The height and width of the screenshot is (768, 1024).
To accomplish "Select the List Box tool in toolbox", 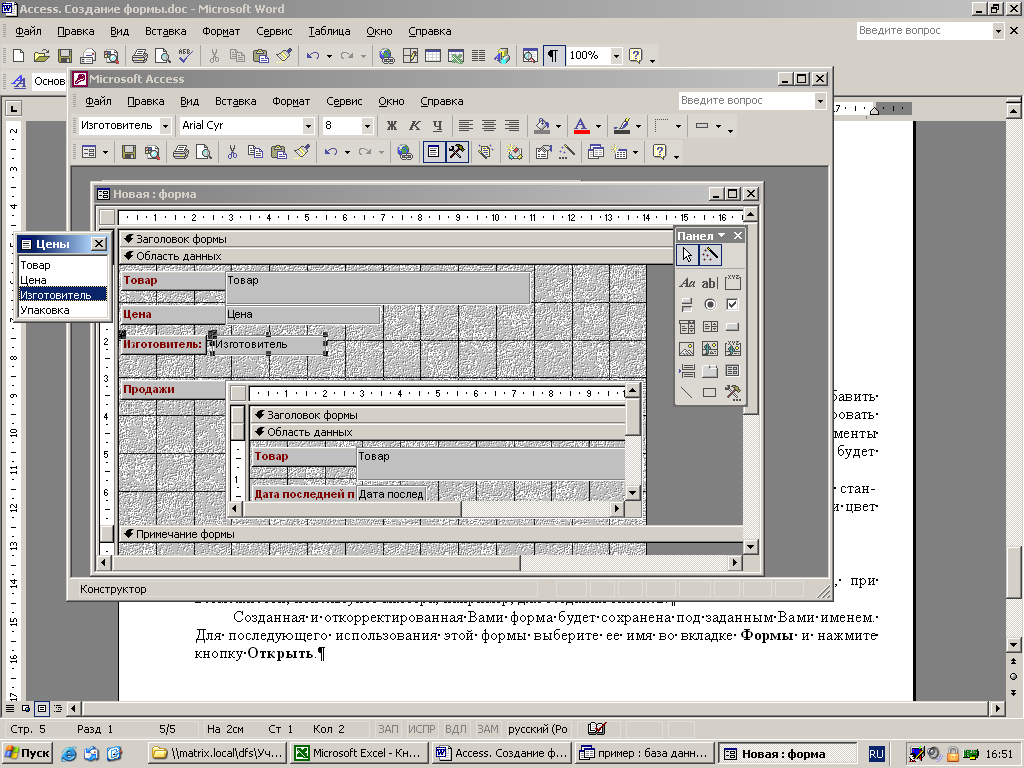I will click(709, 327).
